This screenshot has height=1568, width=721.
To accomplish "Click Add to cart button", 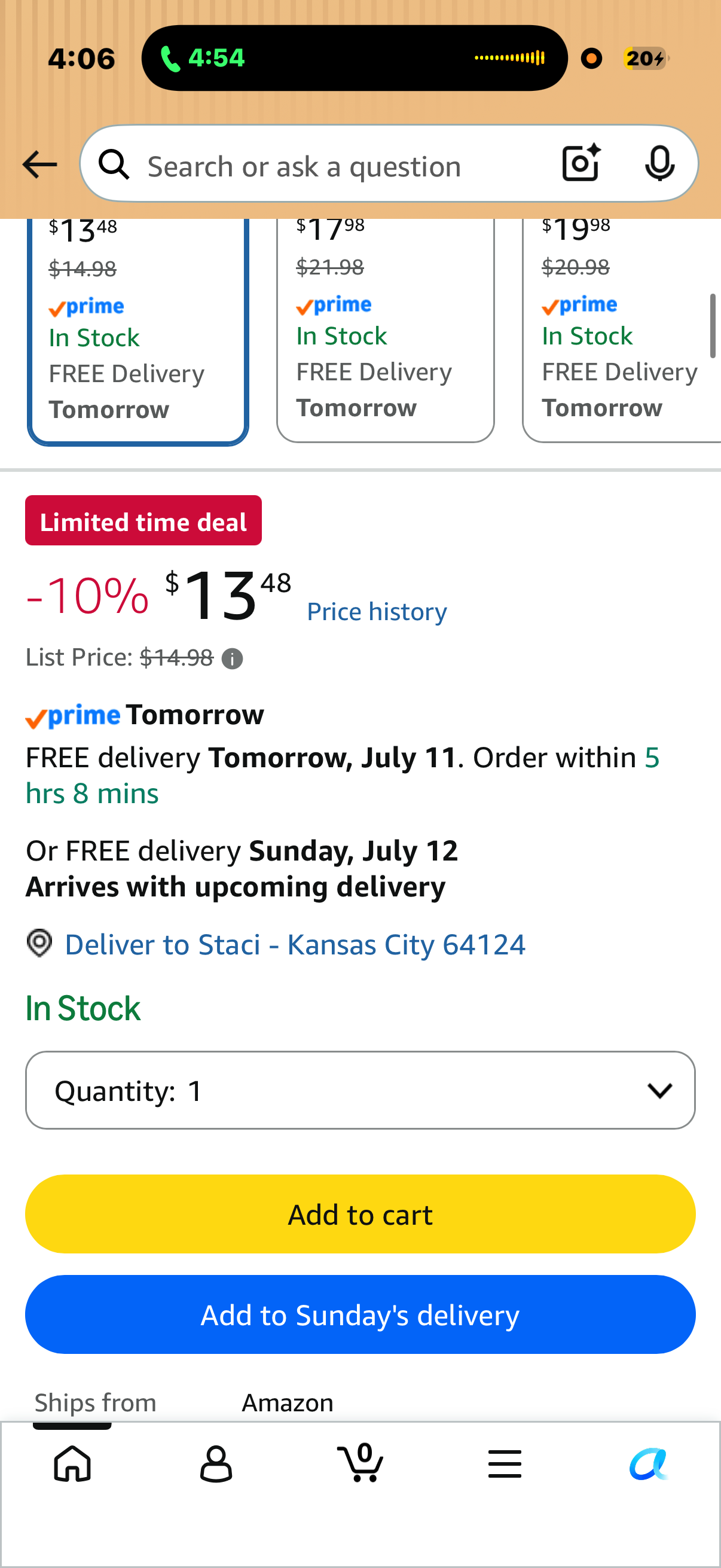I will [x=360, y=1214].
